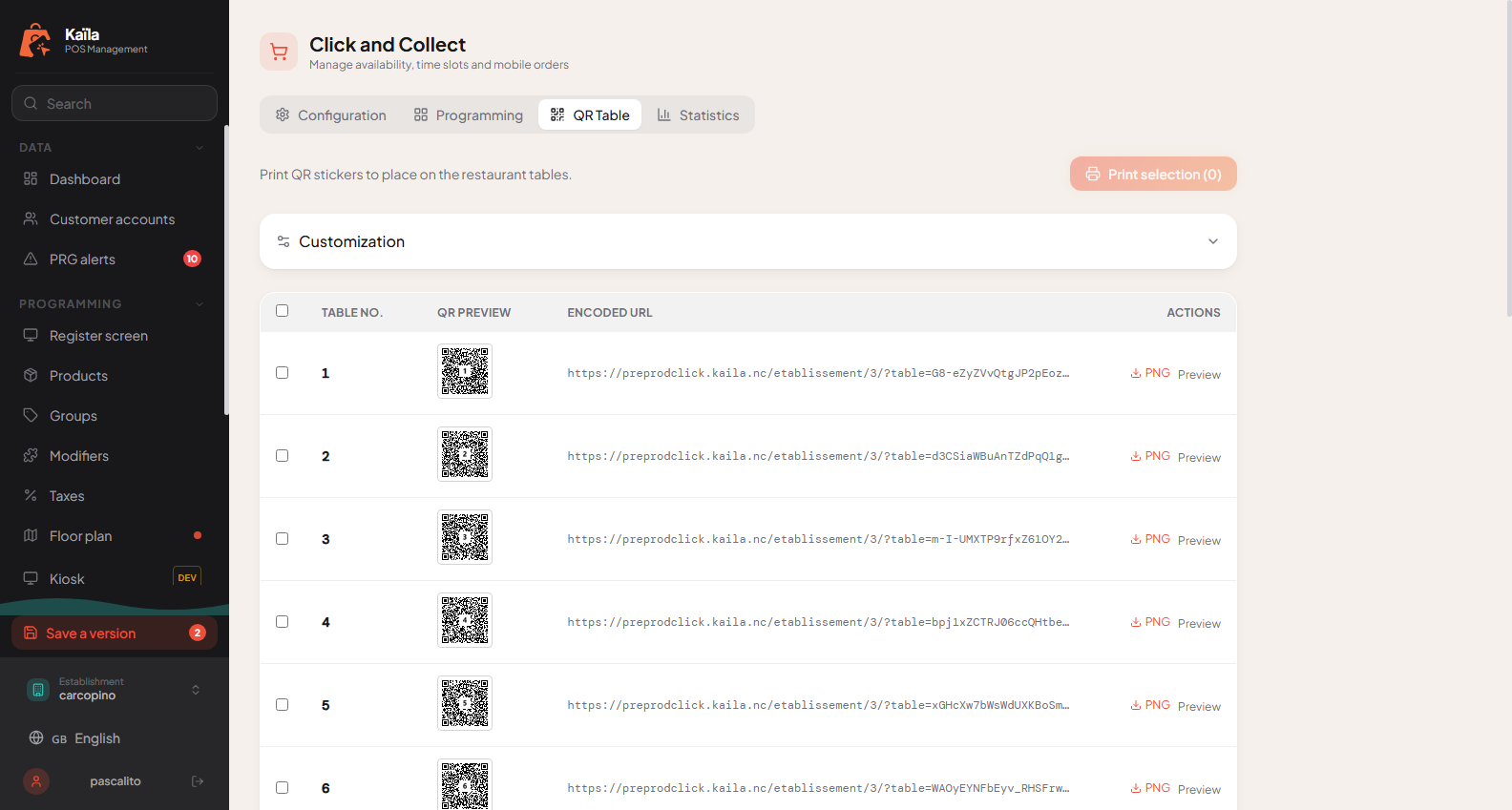Select the QR Table tab
Viewport: 1512px width, 810px height.
coord(590,114)
